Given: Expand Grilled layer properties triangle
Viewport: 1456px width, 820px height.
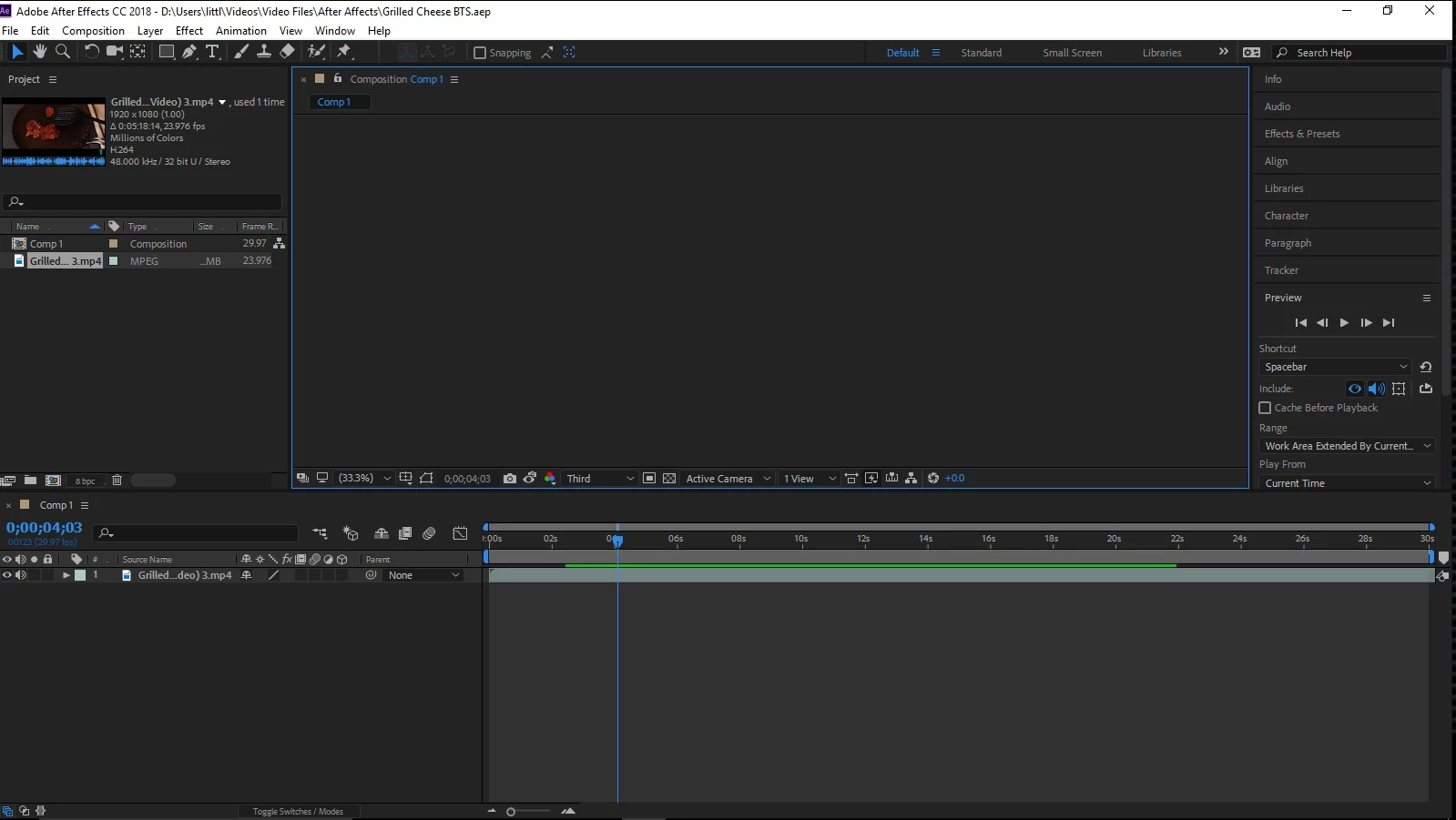Looking at the screenshot, I should point(66,575).
